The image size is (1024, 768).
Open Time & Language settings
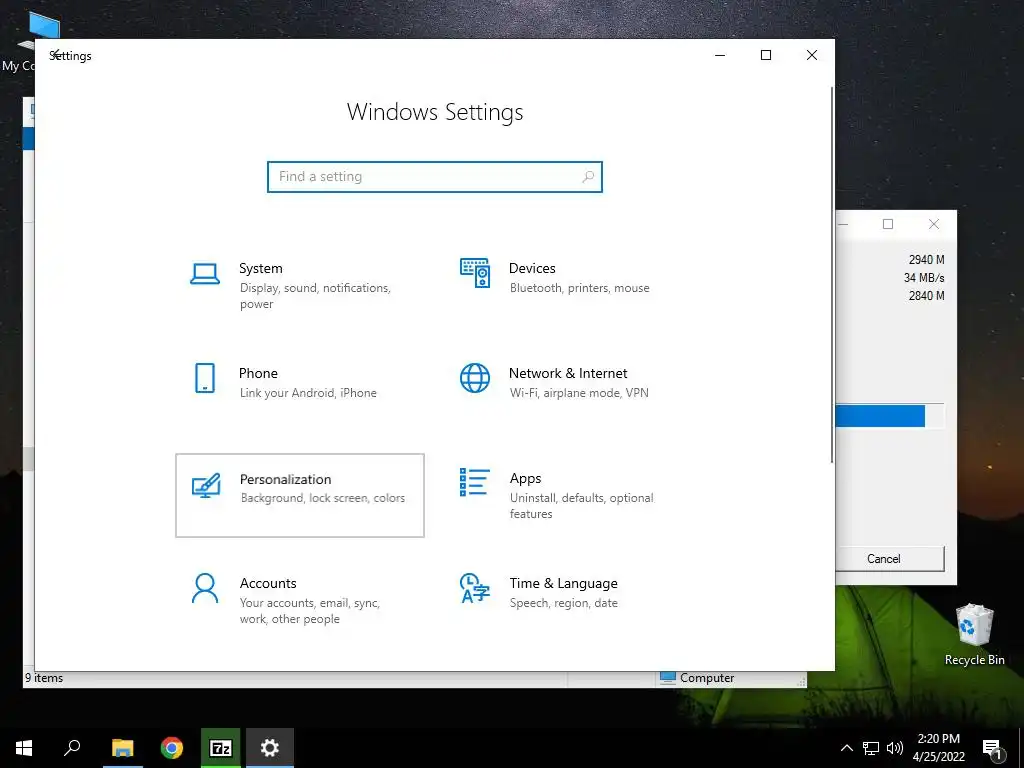(x=569, y=601)
